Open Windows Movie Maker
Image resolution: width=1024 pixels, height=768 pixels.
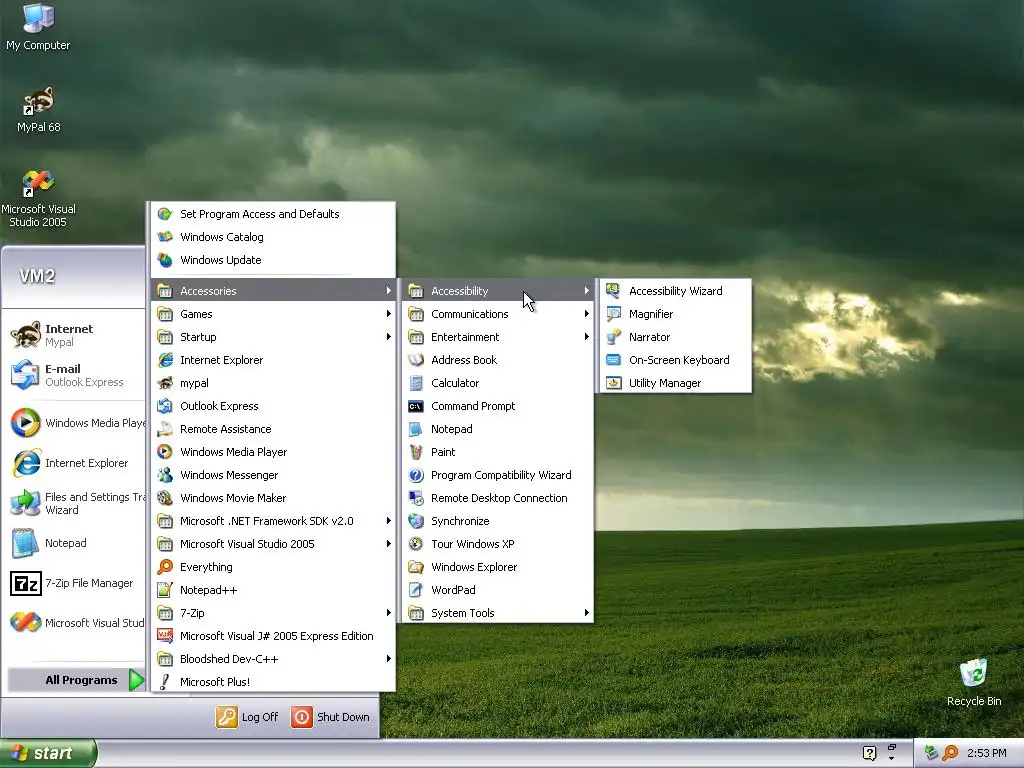273,498
